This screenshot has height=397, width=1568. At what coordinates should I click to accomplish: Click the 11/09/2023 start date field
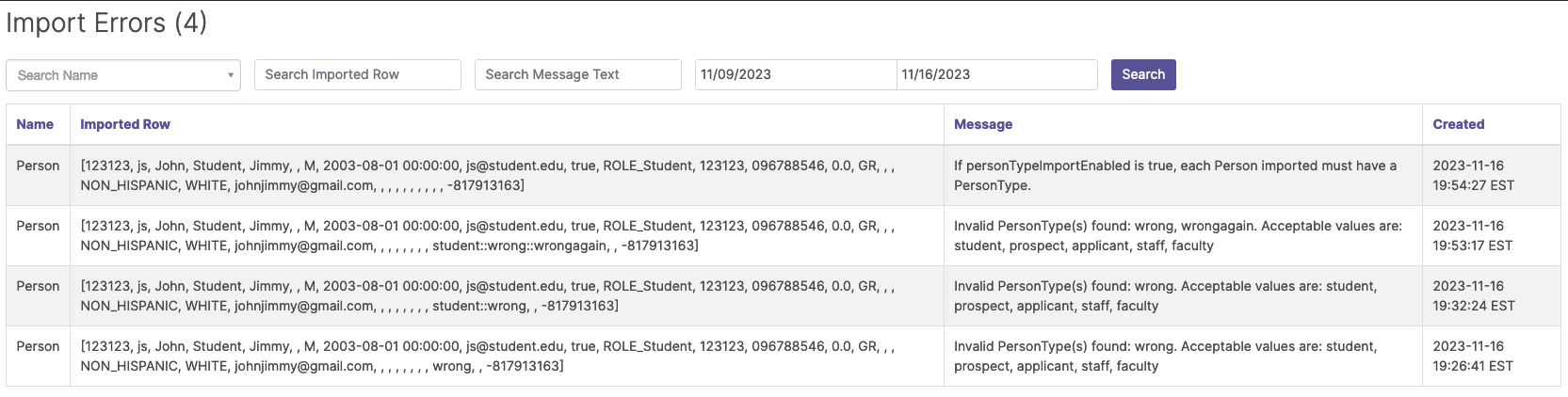(x=794, y=74)
